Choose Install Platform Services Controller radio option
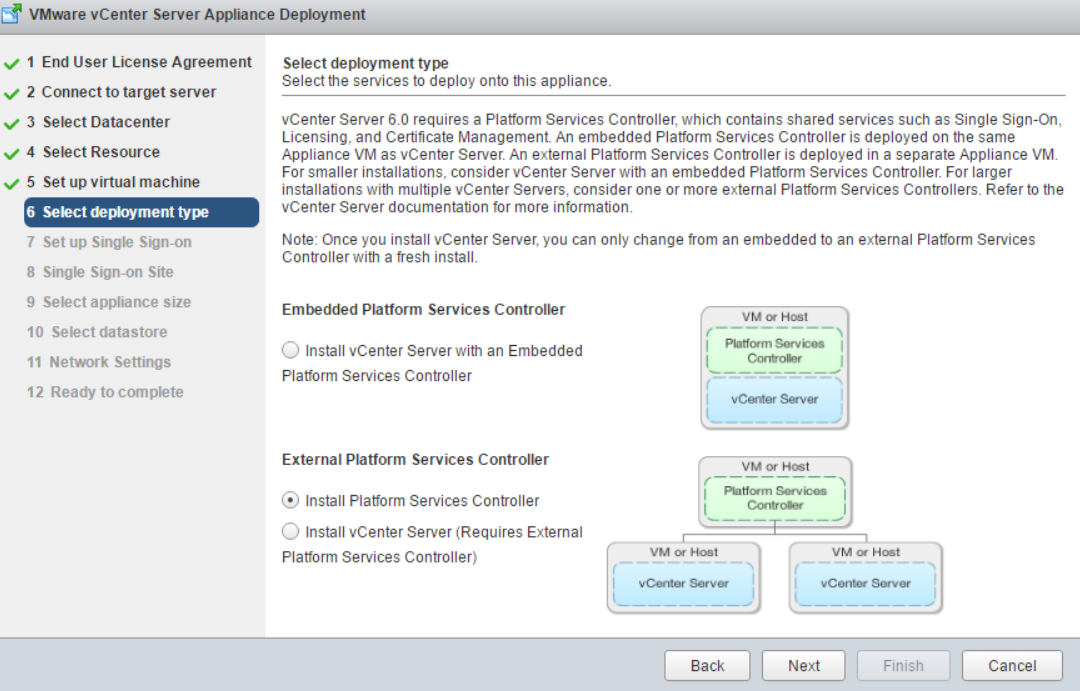The height and width of the screenshot is (691, 1080). [290, 500]
